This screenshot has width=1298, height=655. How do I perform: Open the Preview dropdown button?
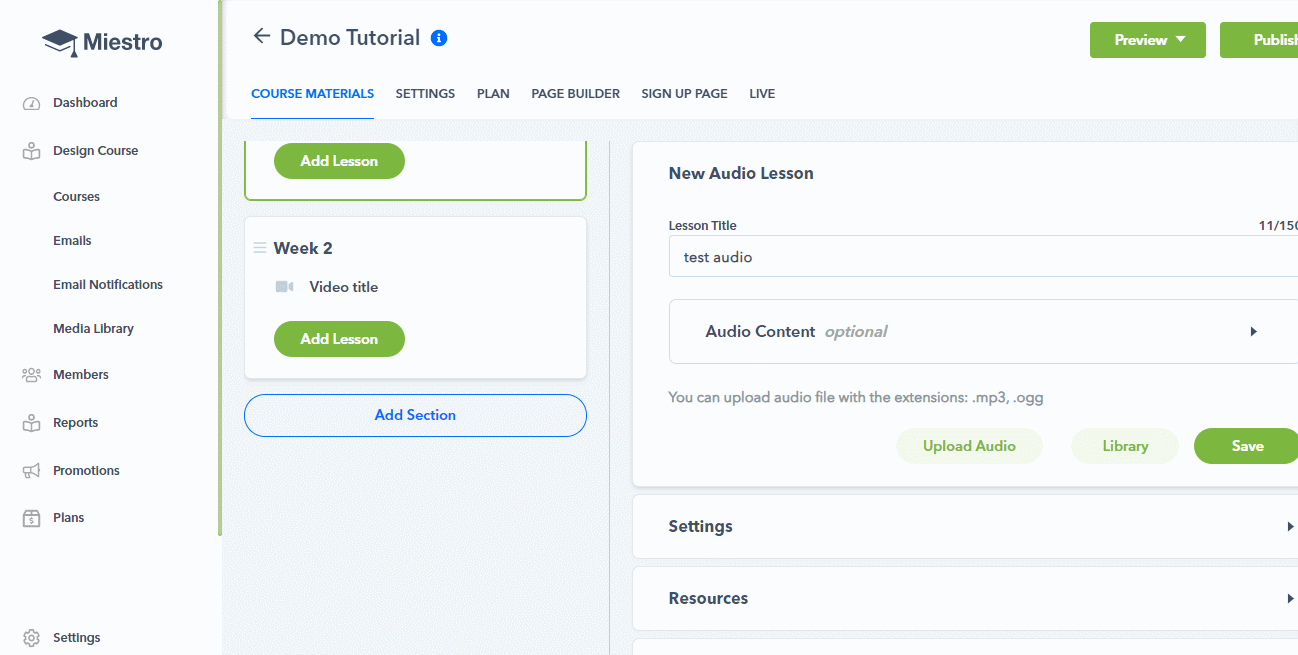(1148, 40)
